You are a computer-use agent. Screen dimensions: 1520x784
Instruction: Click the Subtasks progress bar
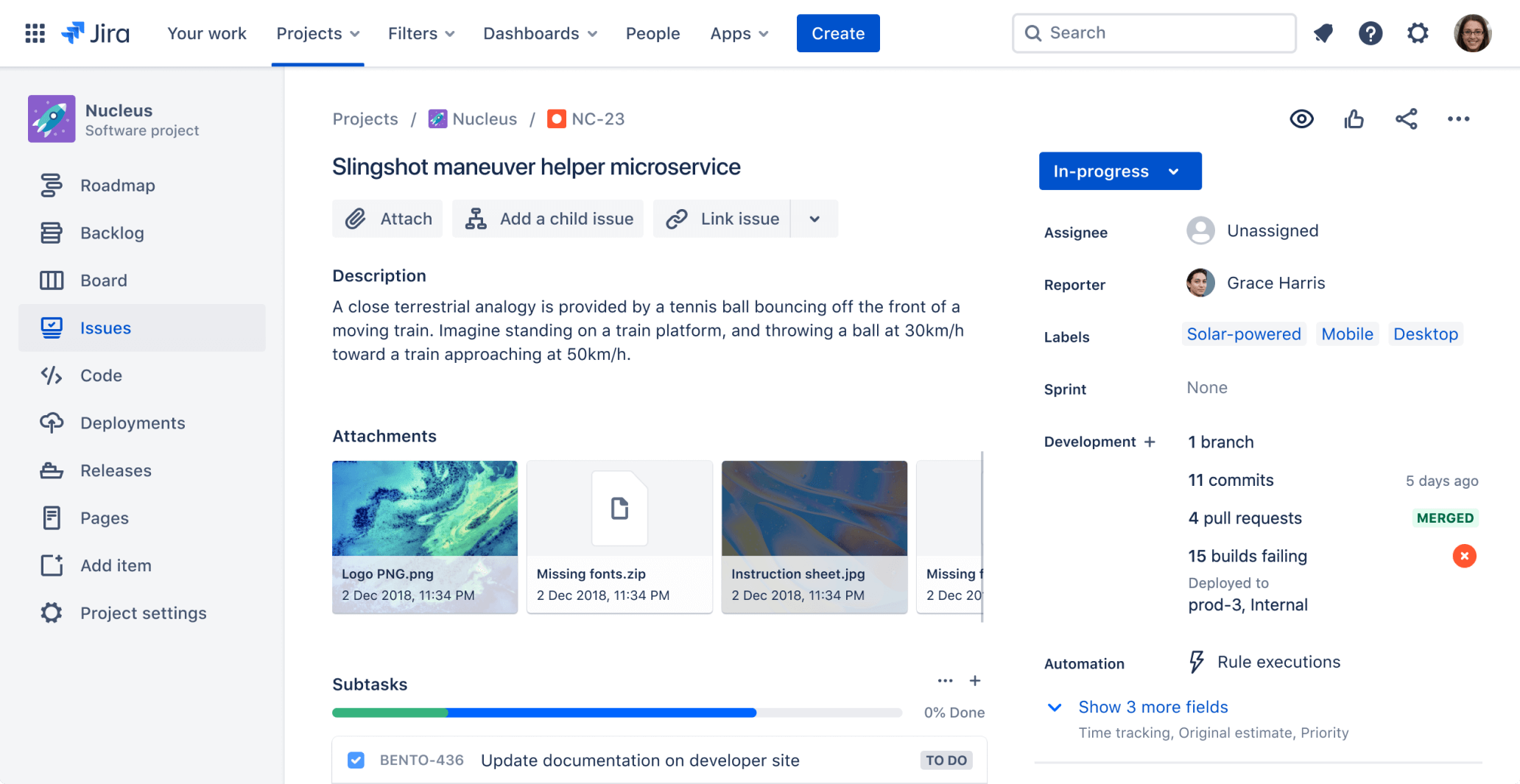tap(617, 712)
